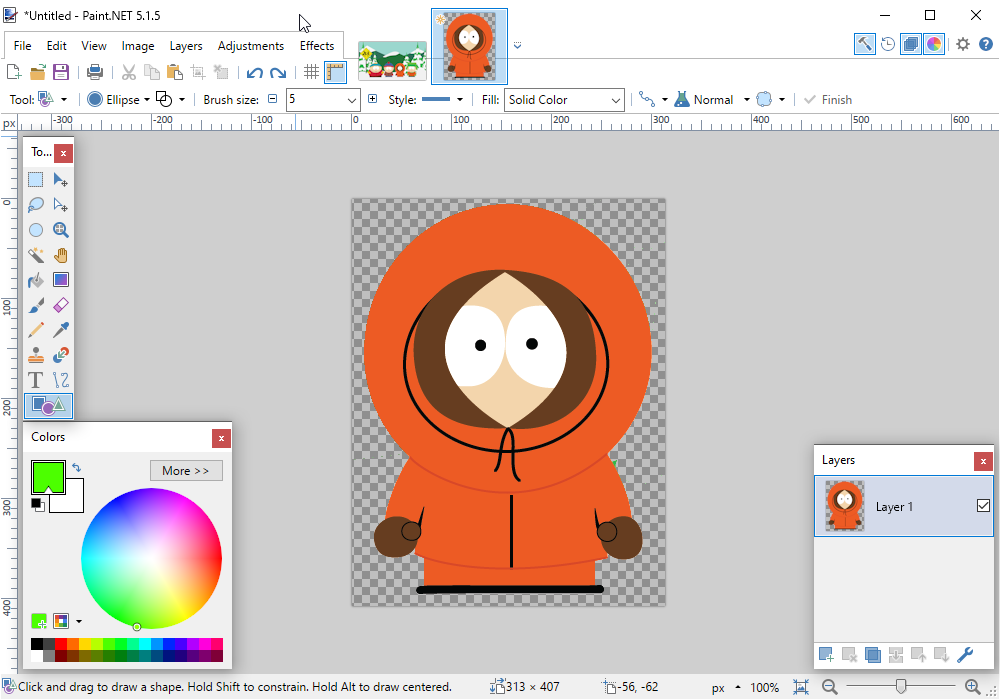Select the Text tool
Screen dimensions: 1000x700
pyautogui.click(x=36, y=381)
